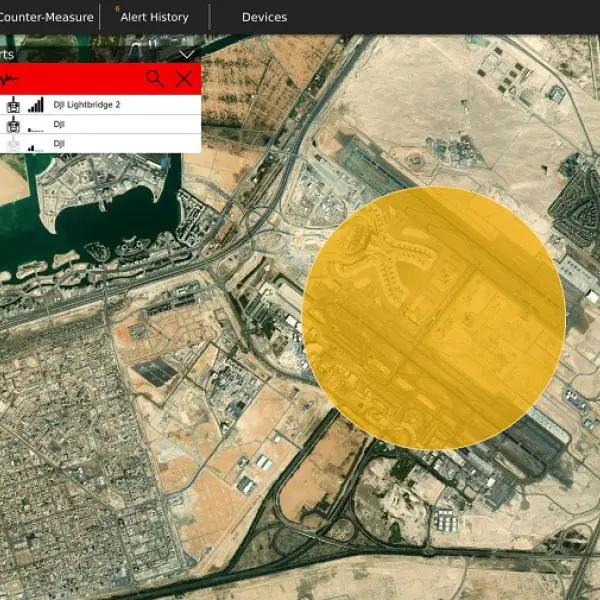
Task: Click the remote controller icon beside DJI Lightbridge 2
Action: [14, 104]
